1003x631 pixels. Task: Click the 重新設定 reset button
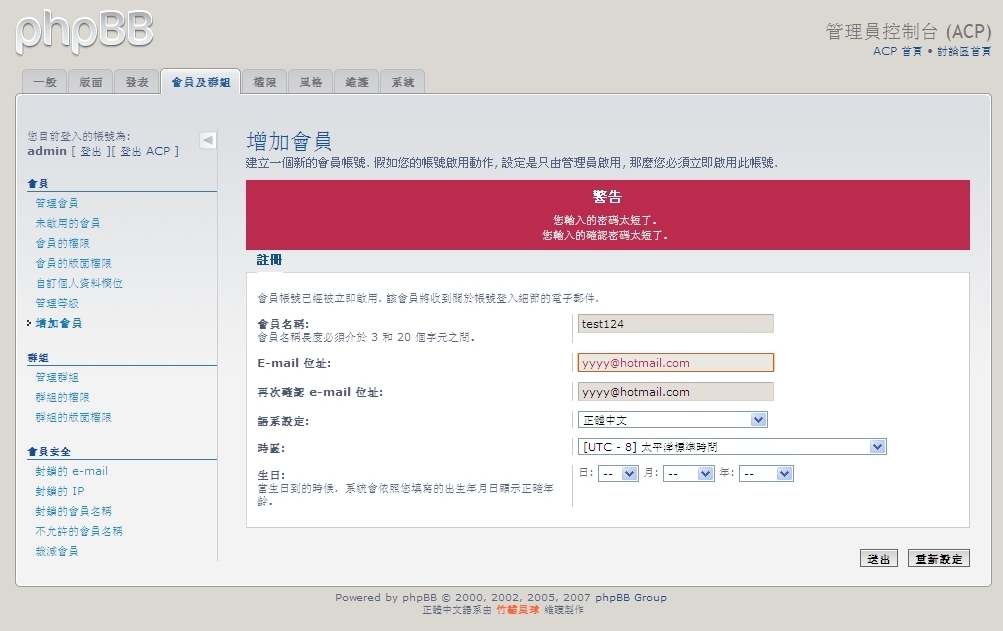click(x=939, y=559)
